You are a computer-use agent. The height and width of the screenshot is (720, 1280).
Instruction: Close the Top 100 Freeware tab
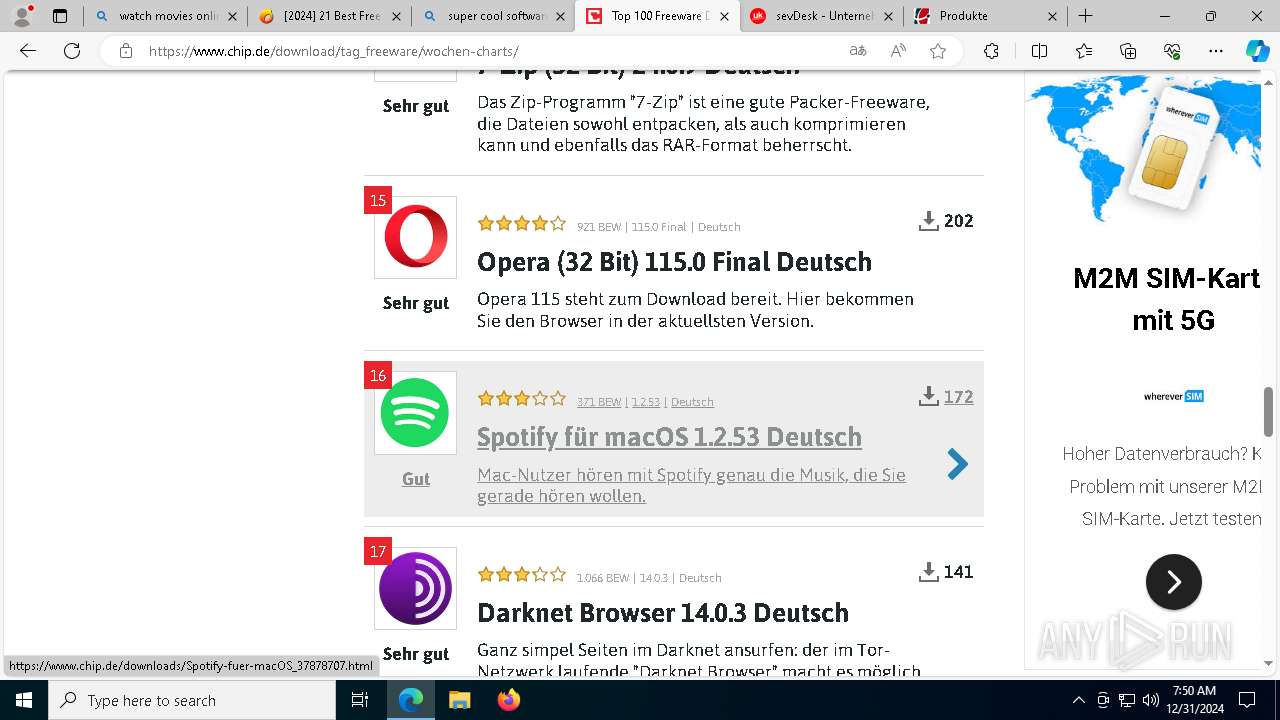click(724, 16)
